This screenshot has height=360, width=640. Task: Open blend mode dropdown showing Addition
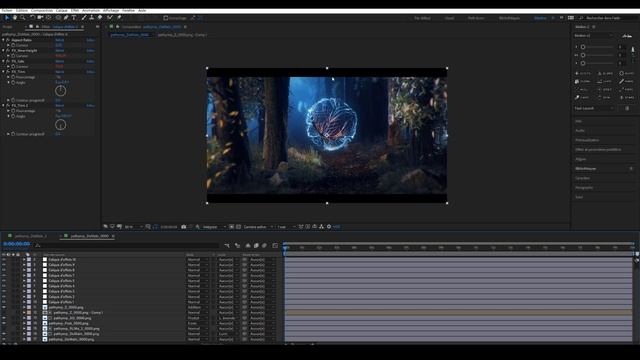tap(198, 307)
